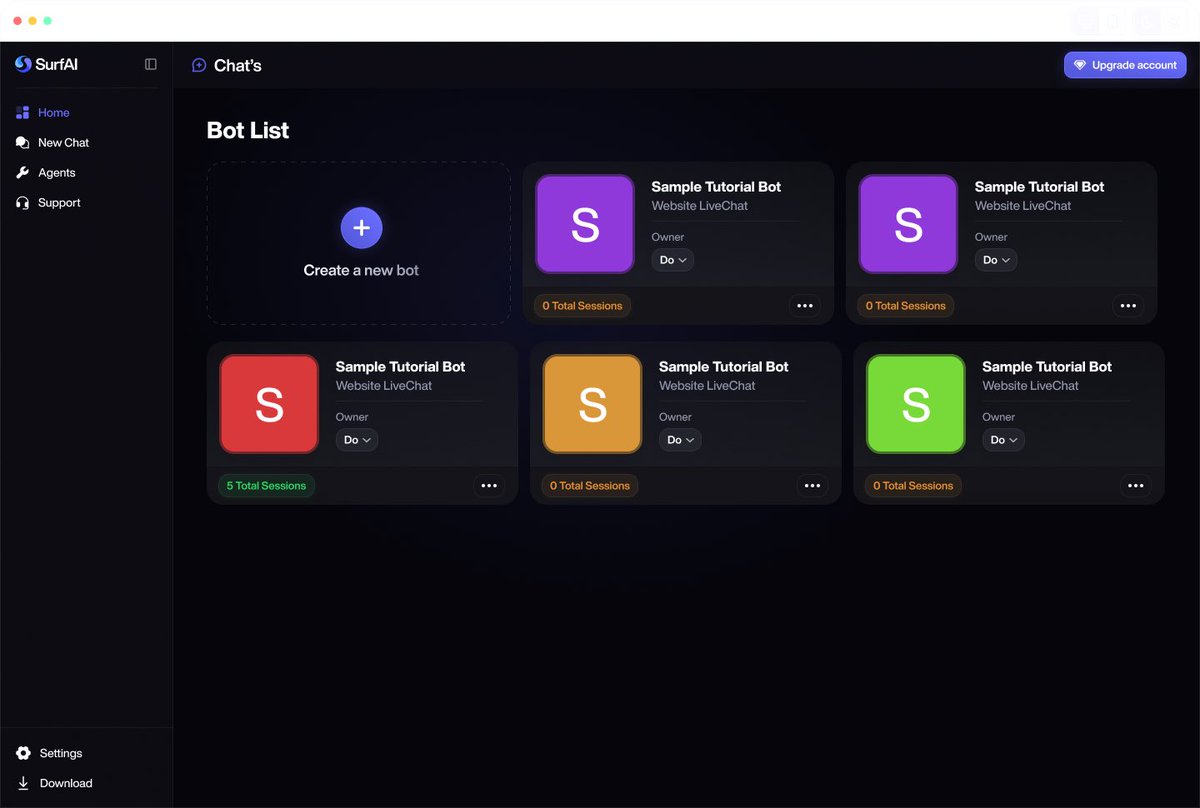
Task: Click the Upgrade account button
Action: tap(1125, 65)
